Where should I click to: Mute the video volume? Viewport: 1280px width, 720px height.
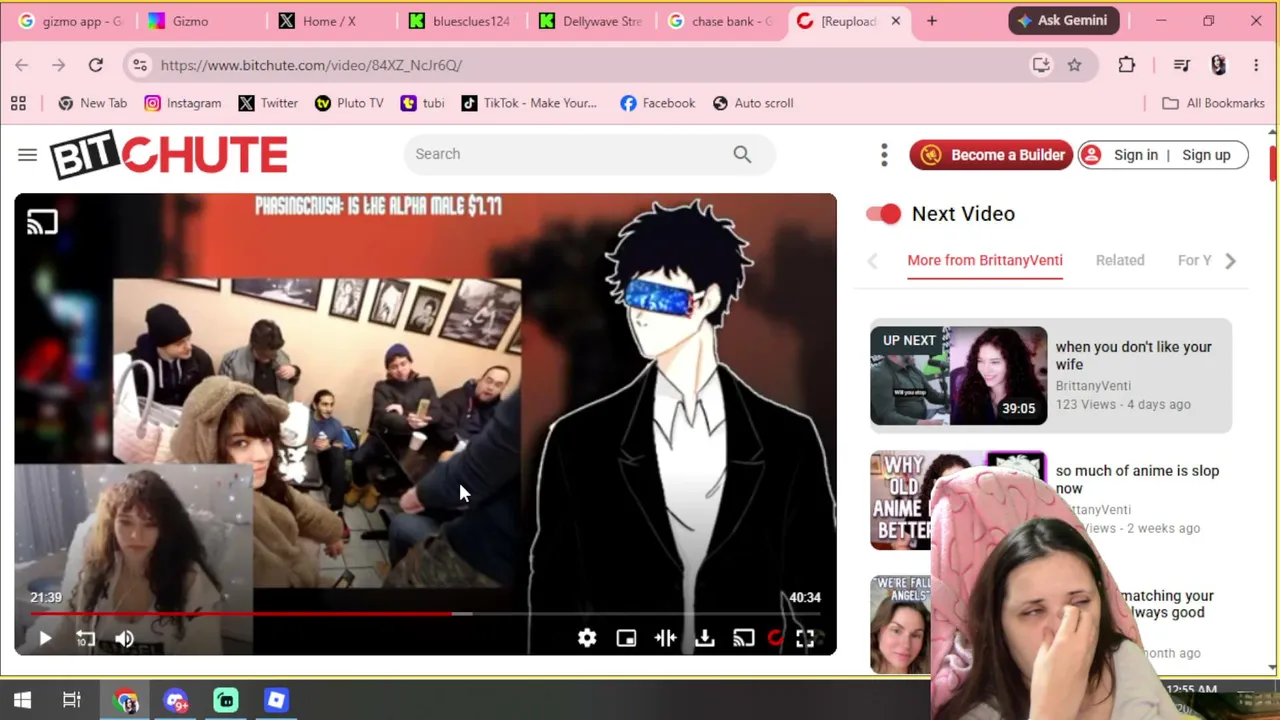(124, 638)
